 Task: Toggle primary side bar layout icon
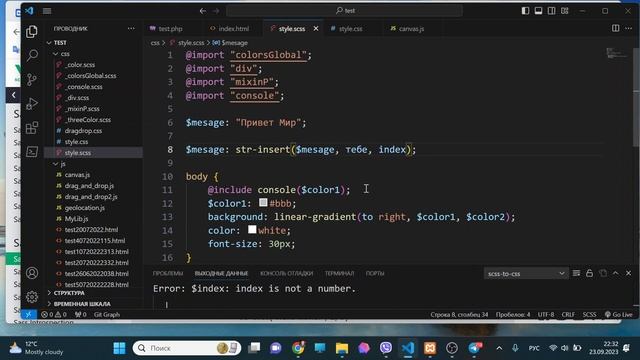525,11
